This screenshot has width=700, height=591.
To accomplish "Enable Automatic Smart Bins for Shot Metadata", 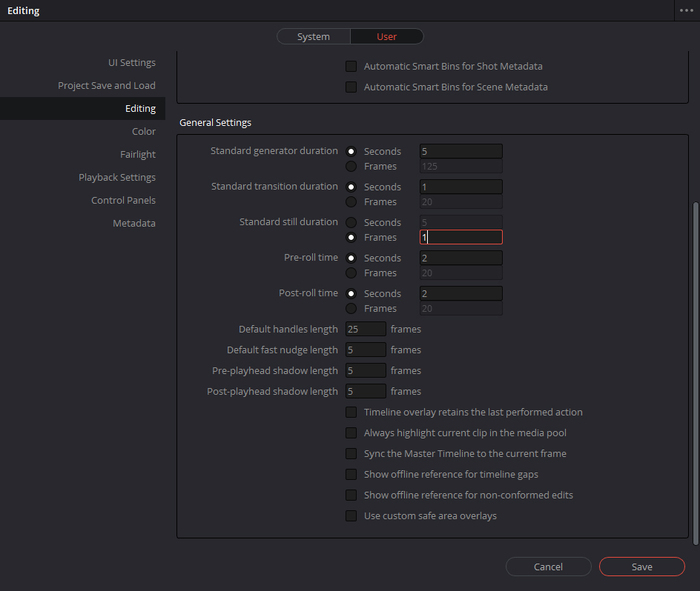I will click(x=351, y=66).
